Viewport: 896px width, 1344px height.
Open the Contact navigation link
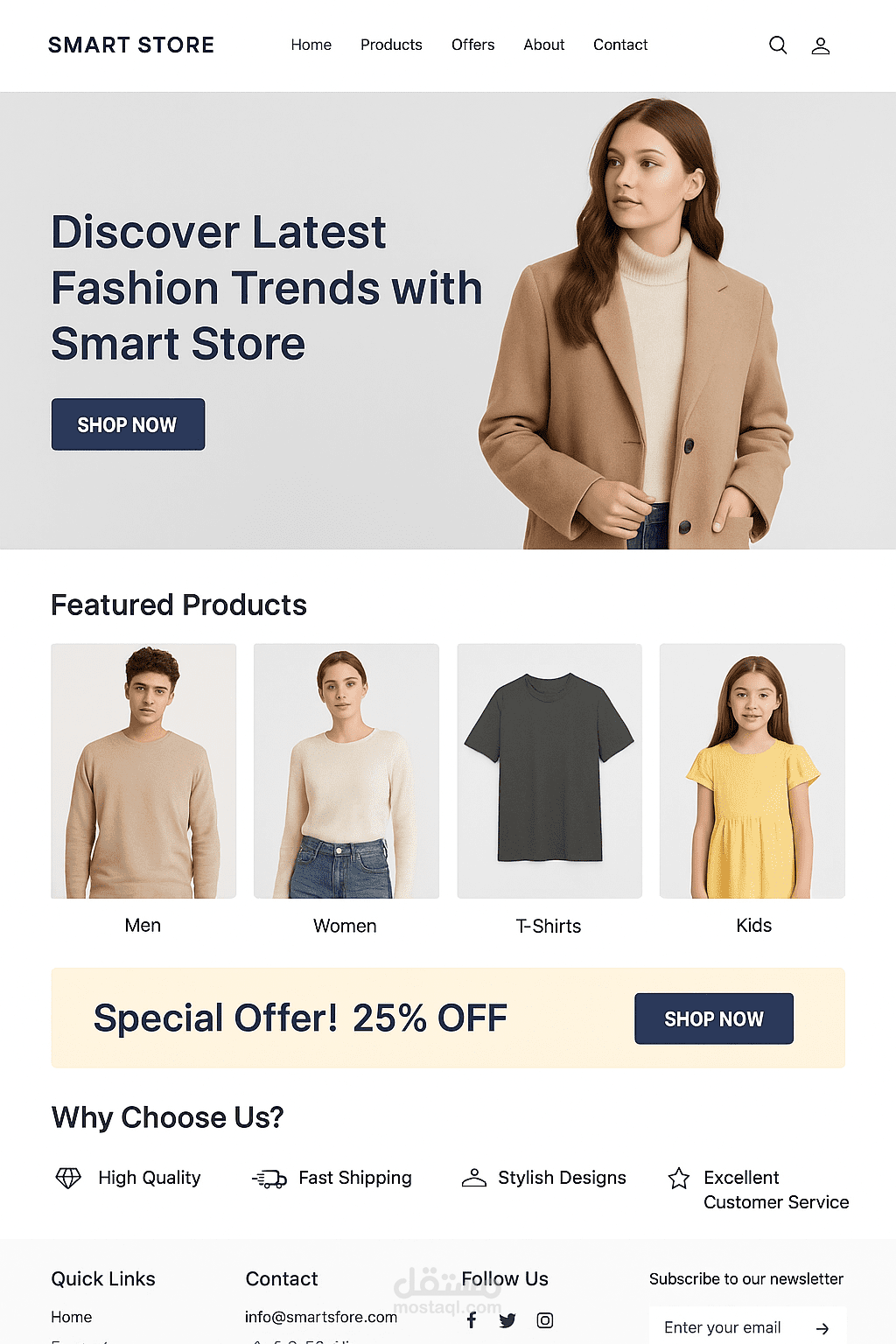pyautogui.click(x=620, y=45)
